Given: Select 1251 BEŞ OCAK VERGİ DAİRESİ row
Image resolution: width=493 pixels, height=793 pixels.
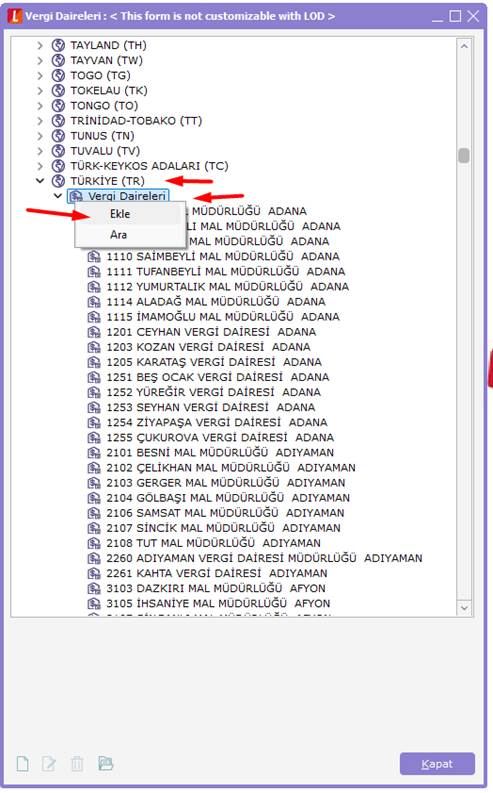Looking at the screenshot, I should click(217, 377).
